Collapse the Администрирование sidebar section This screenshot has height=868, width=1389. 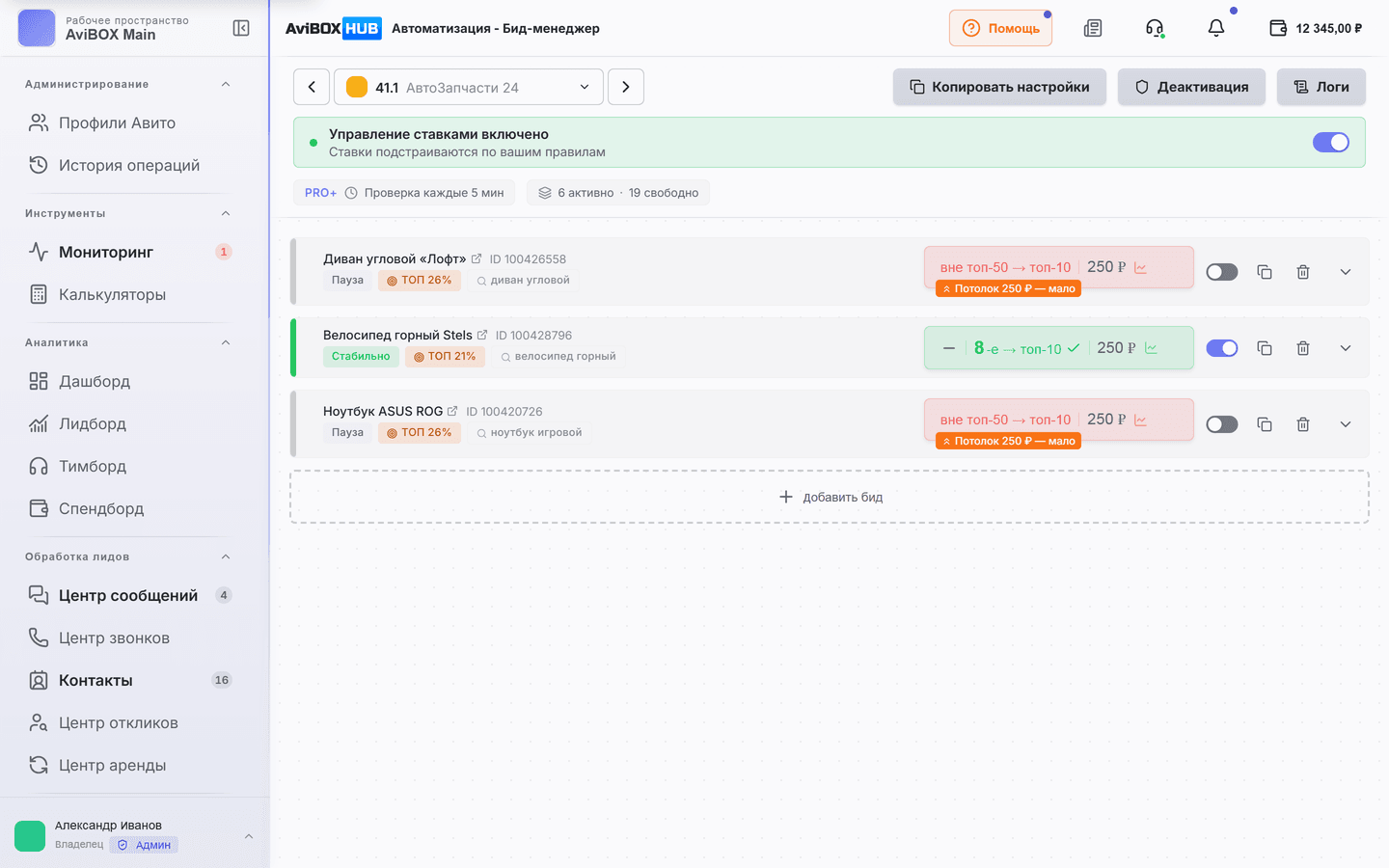point(226,84)
